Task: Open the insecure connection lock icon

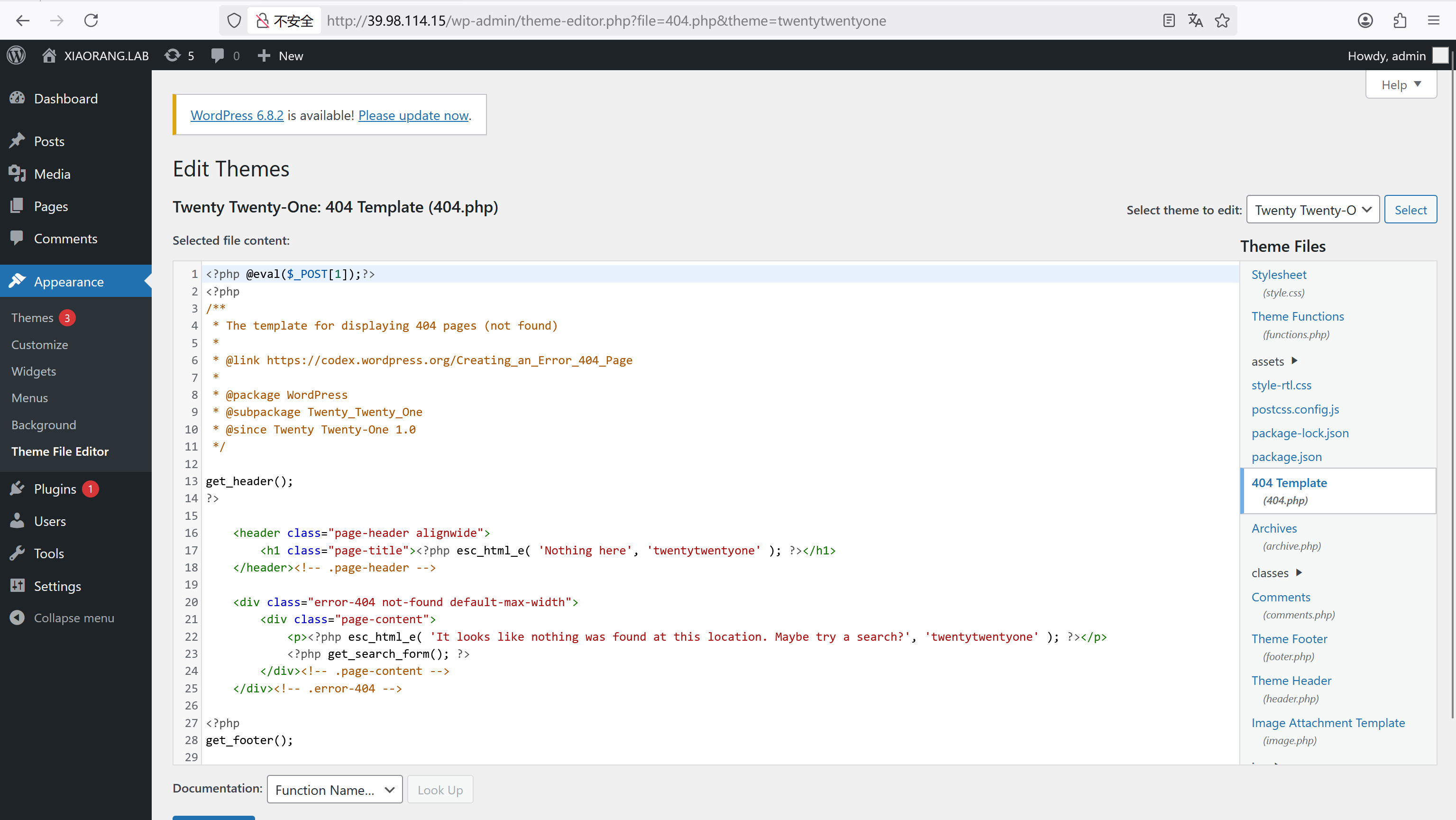Action: (262, 21)
